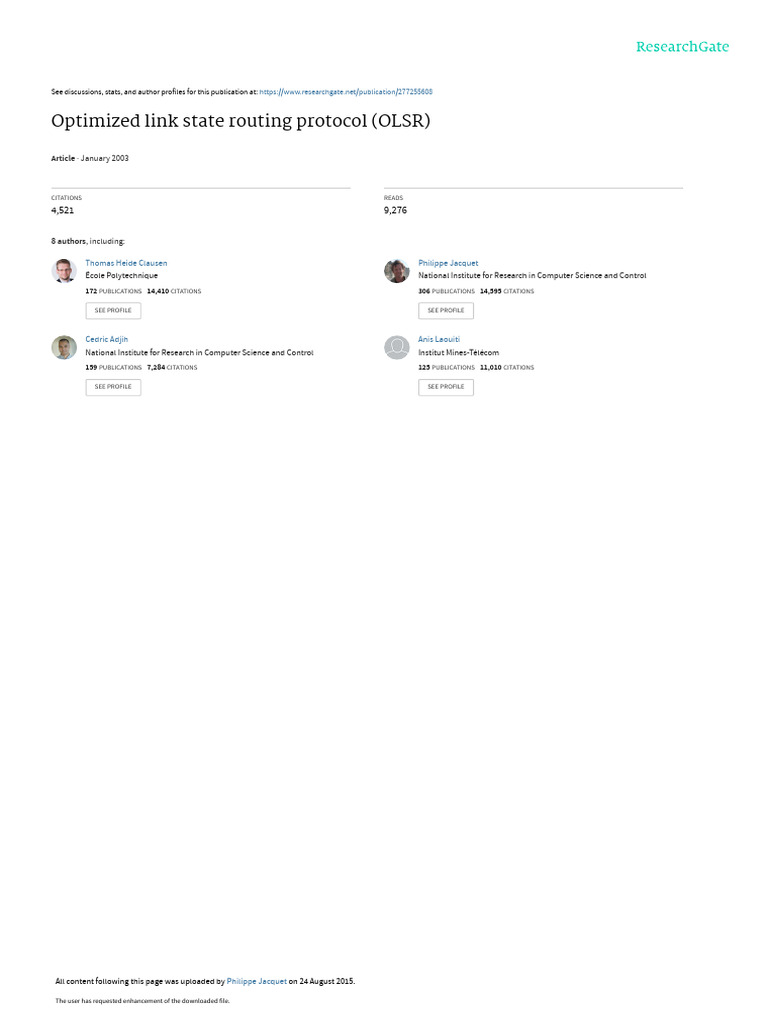Screen dimensions: 768x1024
Task: Click See Profile button under Philippe Jacquet
Action: (x=446, y=311)
